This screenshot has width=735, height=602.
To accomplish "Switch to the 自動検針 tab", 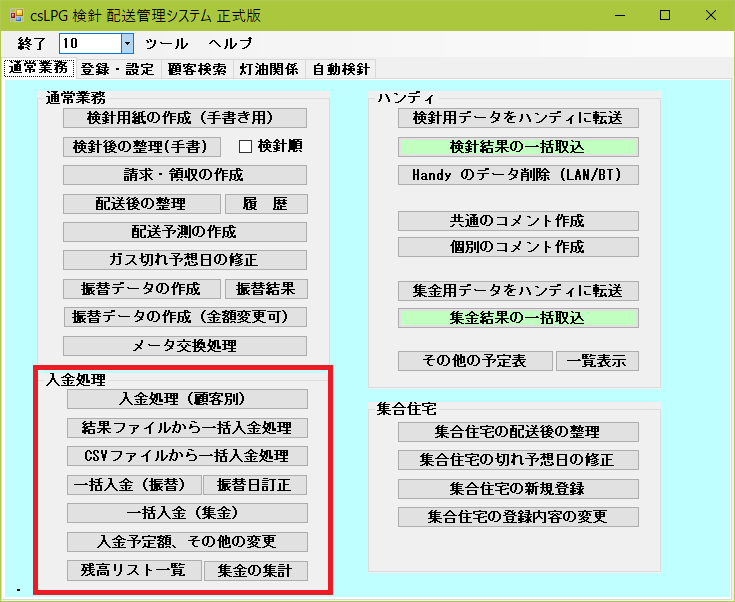I will pos(341,69).
